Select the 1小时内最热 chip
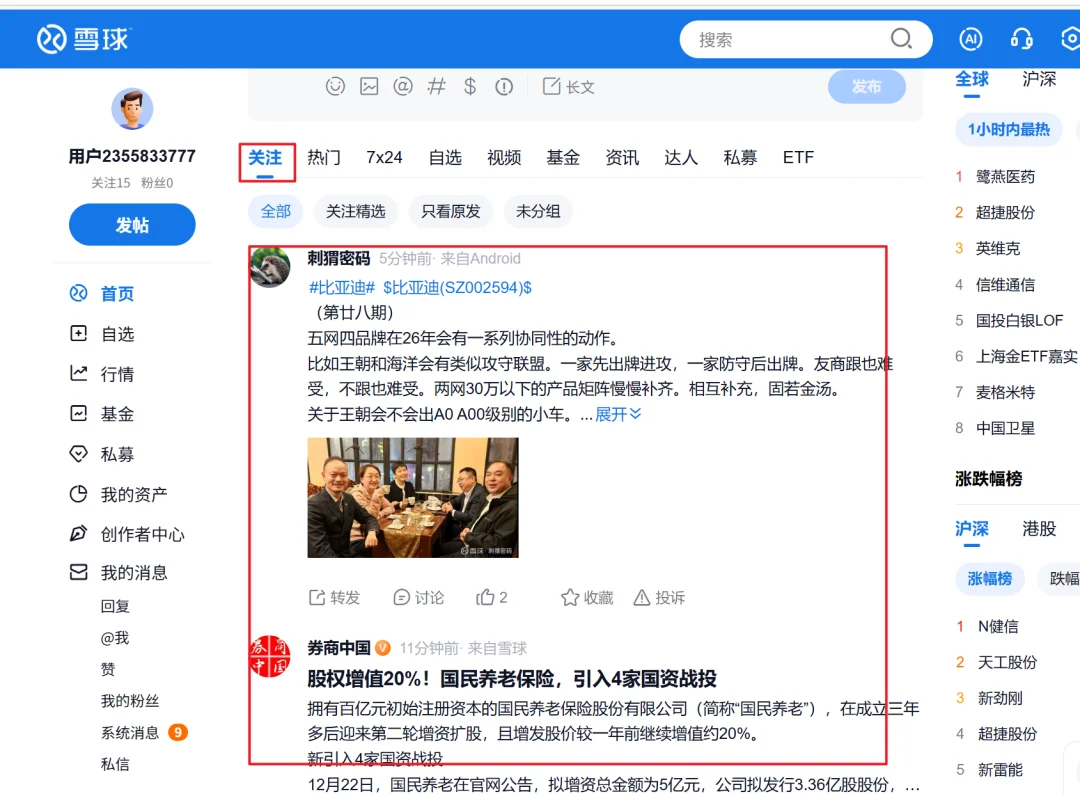 tap(1008, 129)
